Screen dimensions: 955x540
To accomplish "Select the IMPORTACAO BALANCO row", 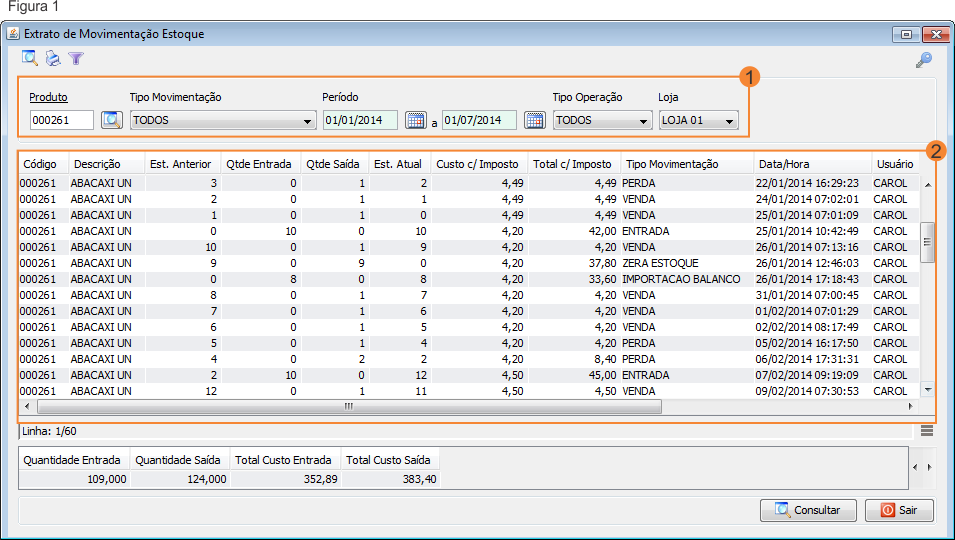I will point(469,279).
